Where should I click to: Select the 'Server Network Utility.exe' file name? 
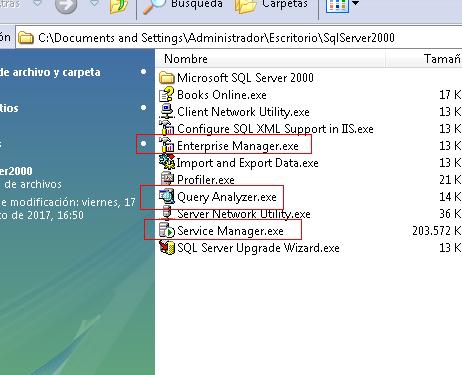(x=244, y=214)
